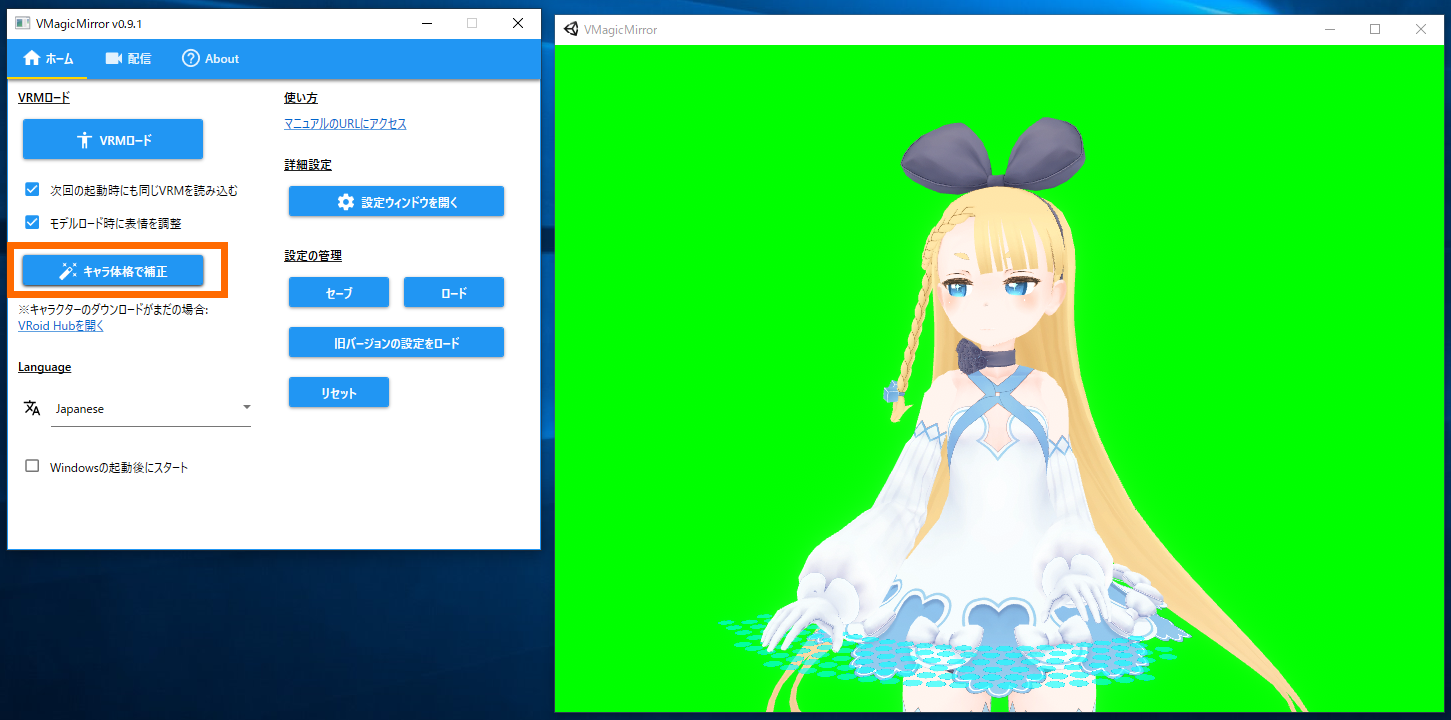Maximize the VMagicMirror character viewer window

click(1375, 29)
